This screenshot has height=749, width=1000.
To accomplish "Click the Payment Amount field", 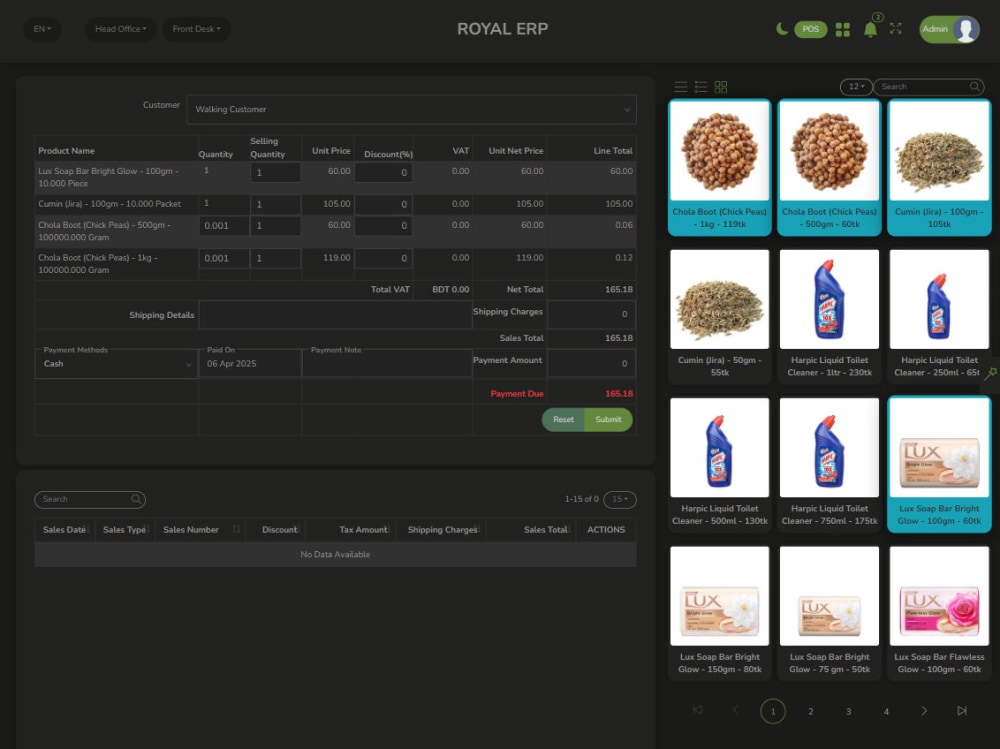I will [591, 363].
